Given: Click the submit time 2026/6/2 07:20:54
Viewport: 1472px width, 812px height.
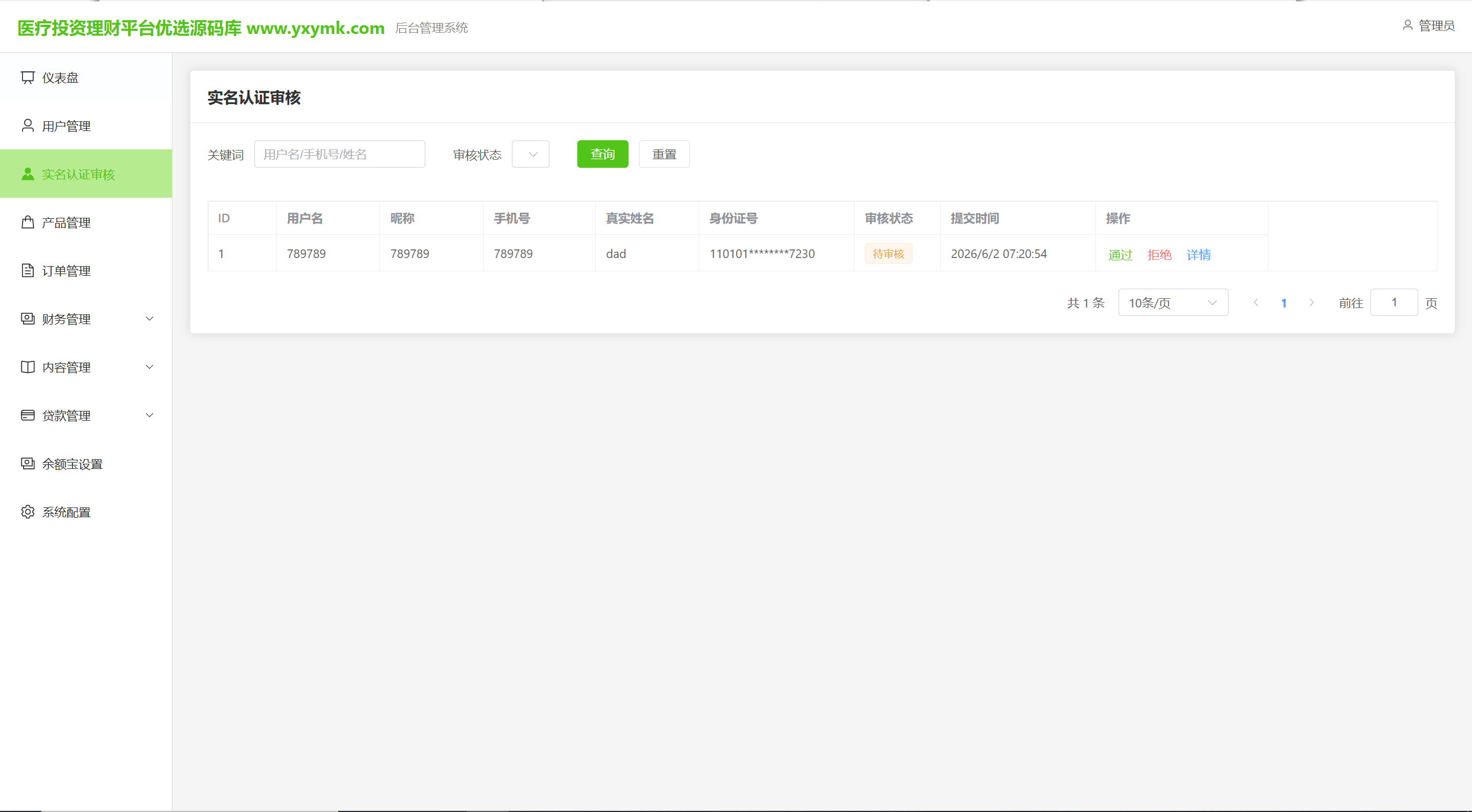Looking at the screenshot, I should pyautogui.click(x=999, y=253).
